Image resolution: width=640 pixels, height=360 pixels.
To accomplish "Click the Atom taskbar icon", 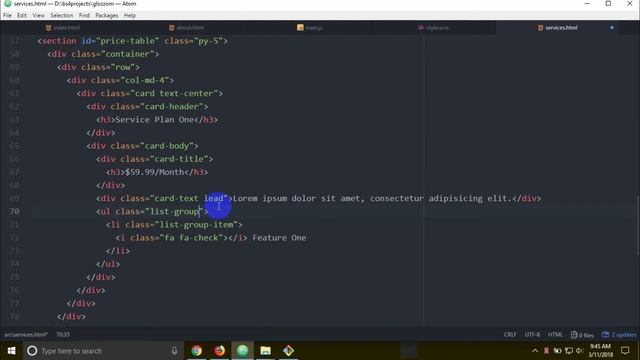I will pos(242,351).
